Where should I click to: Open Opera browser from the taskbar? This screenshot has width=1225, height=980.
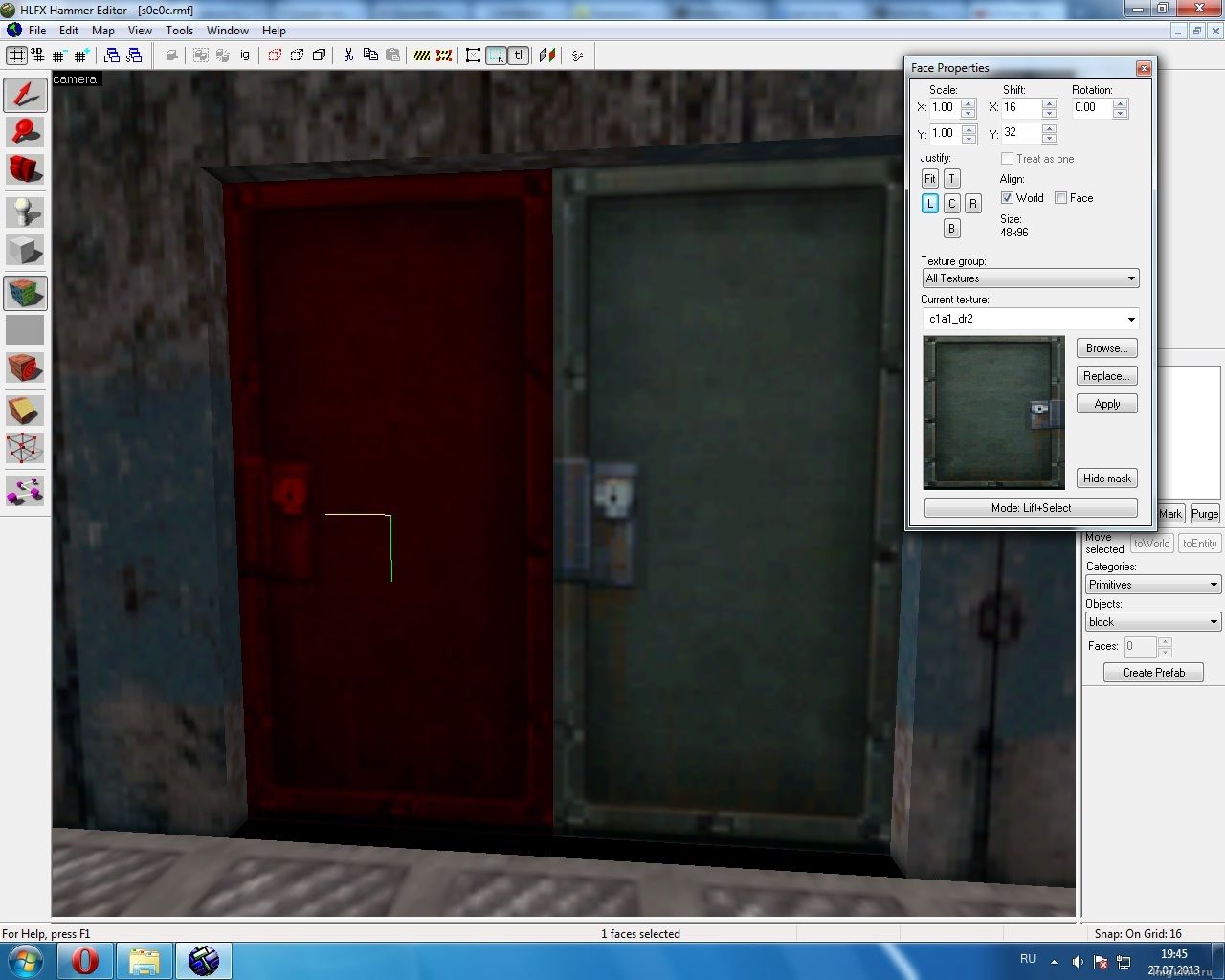(x=85, y=960)
